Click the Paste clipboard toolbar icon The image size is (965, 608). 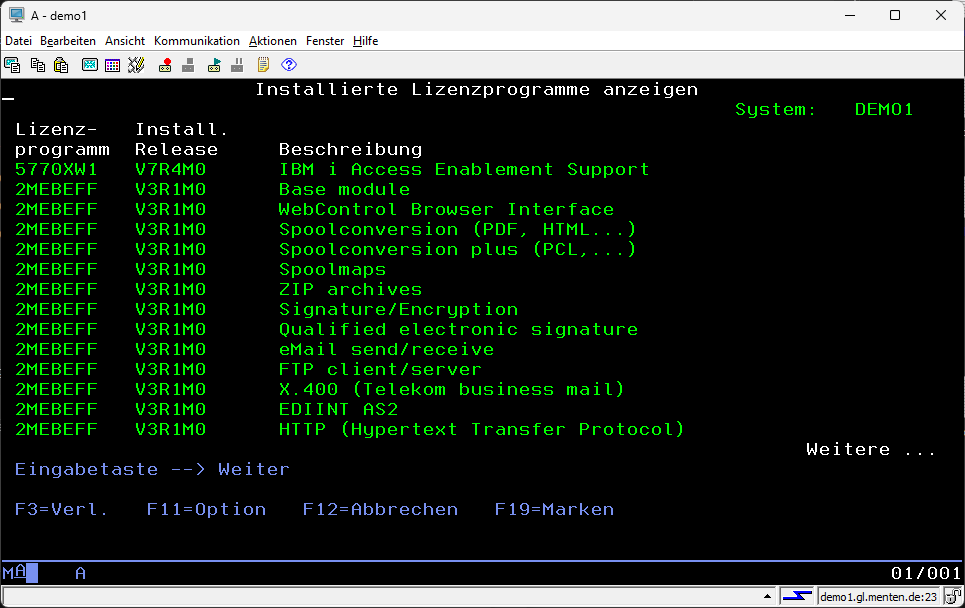[x=61, y=65]
